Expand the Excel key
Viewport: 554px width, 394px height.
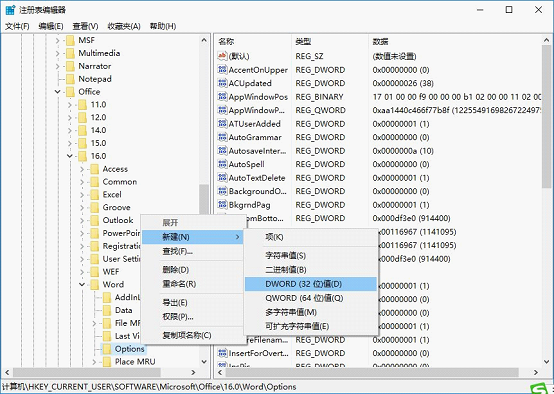(82, 195)
